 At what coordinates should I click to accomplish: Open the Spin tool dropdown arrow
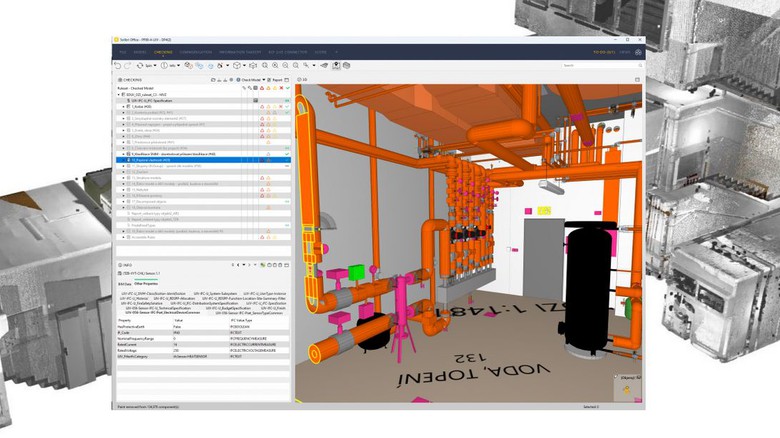153,65
